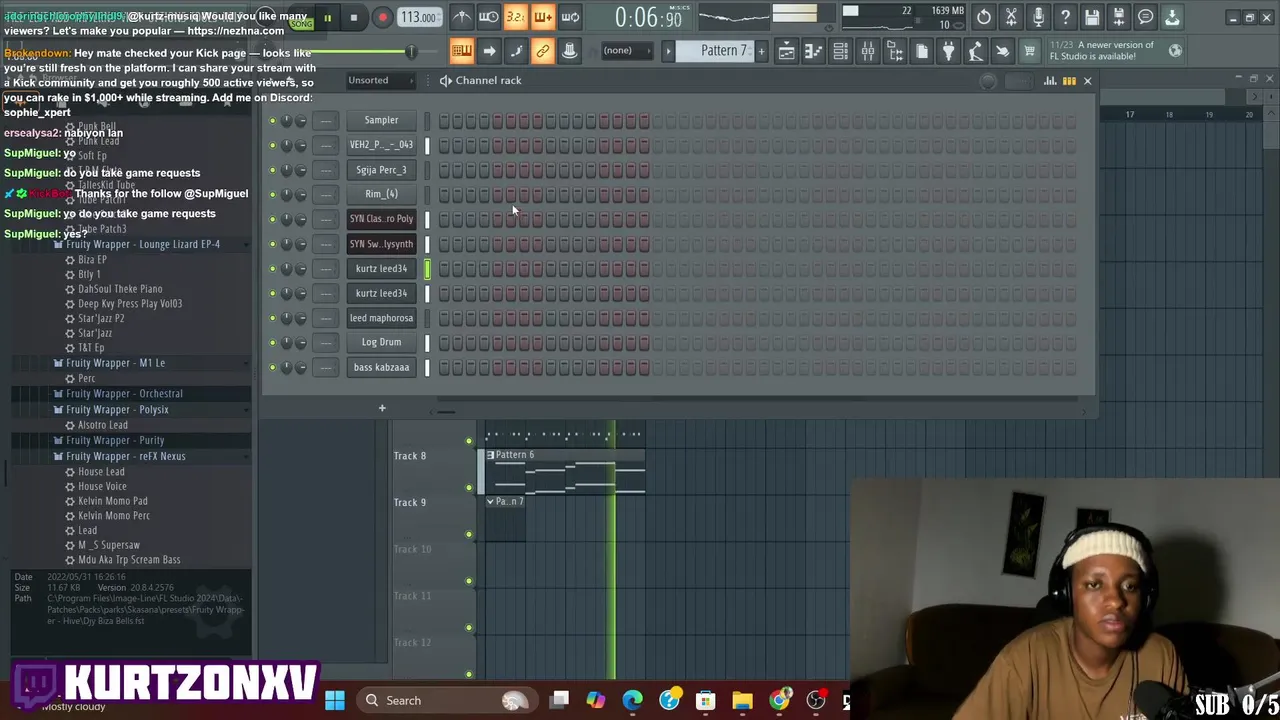The height and width of the screenshot is (720, 1280).
Task: Click the Track 9 label in playlist
Action: (x=410, y=502)
